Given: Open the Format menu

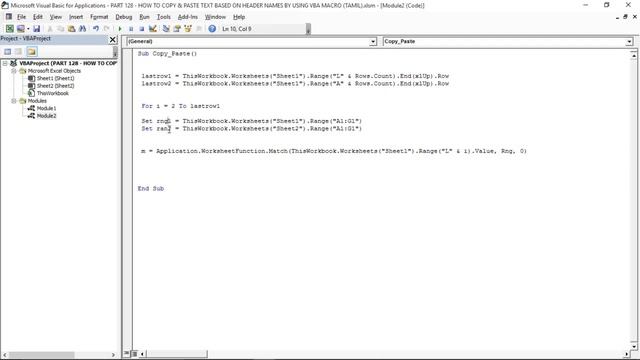Looking at the screenshot, I should tap(99, 17).
